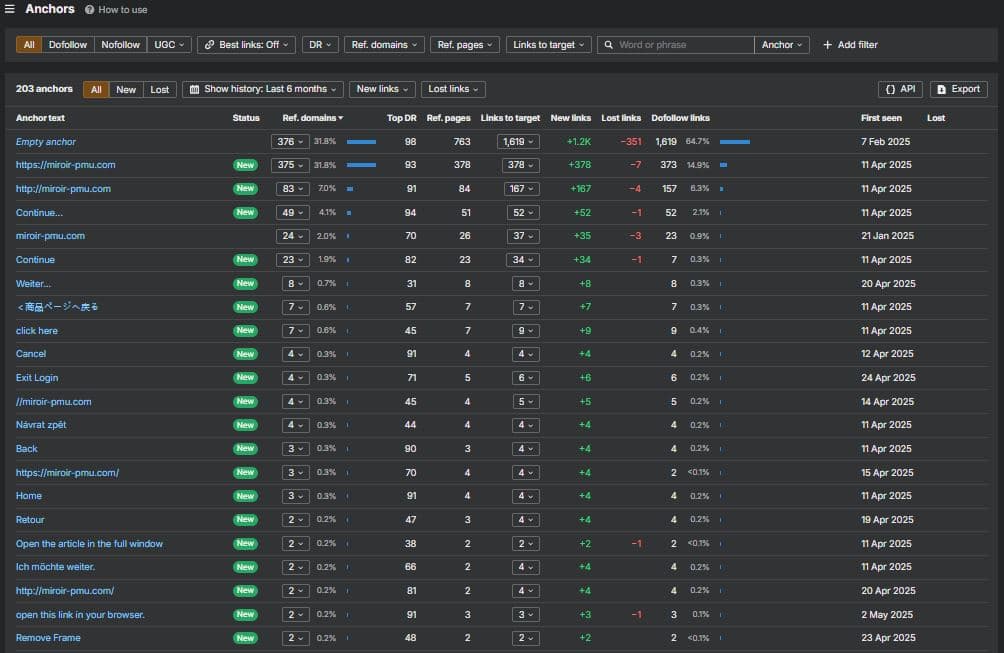This screenshot has width=1004, height=653.
Task: Click Ref. domains bar for Empty anchor
Action: [361, 141]
